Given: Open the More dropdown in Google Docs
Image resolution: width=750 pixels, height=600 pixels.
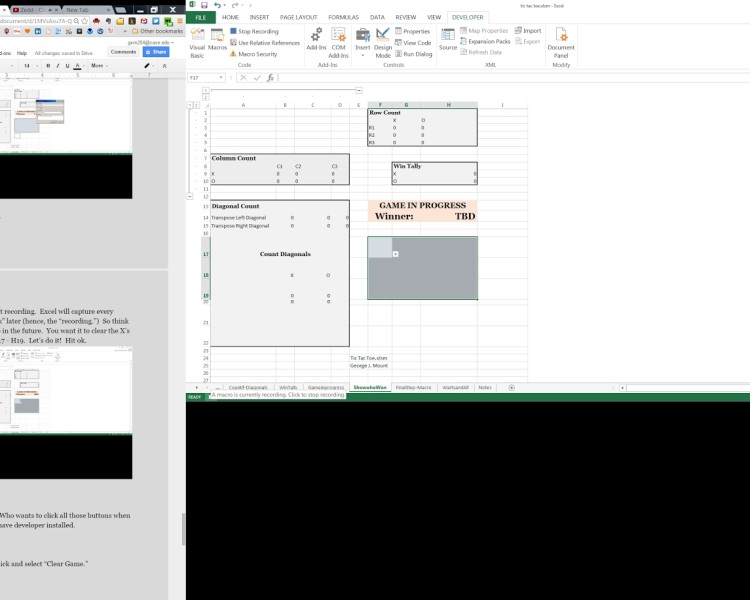Looking at the screenshot, I should [x=98, y=65].
